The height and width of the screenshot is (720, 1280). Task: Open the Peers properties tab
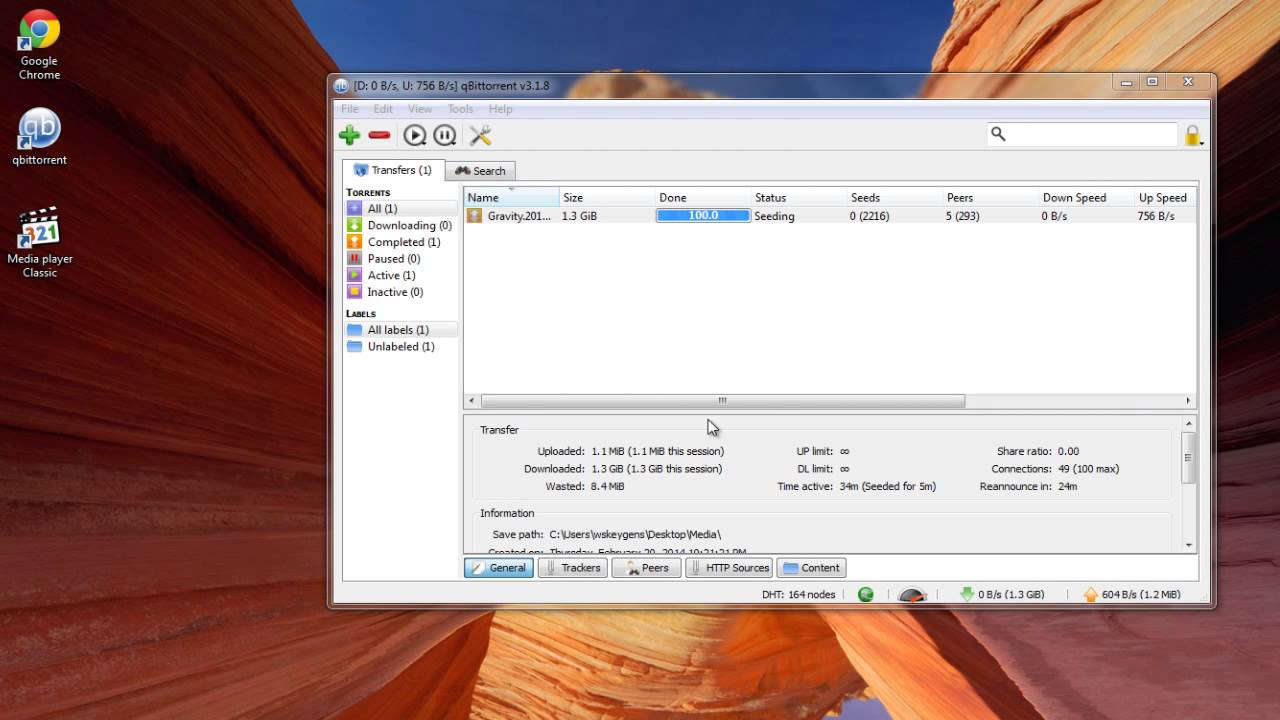(646, 568)
